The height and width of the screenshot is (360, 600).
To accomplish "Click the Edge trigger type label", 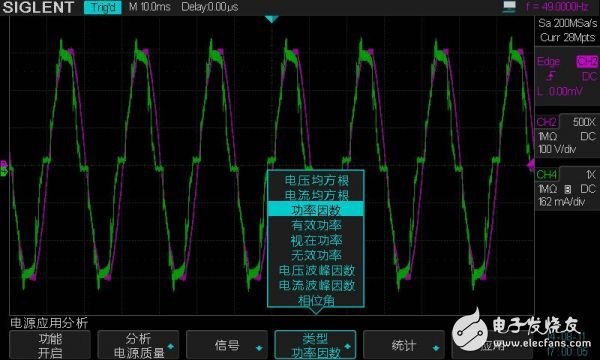I will pos(549,61).
